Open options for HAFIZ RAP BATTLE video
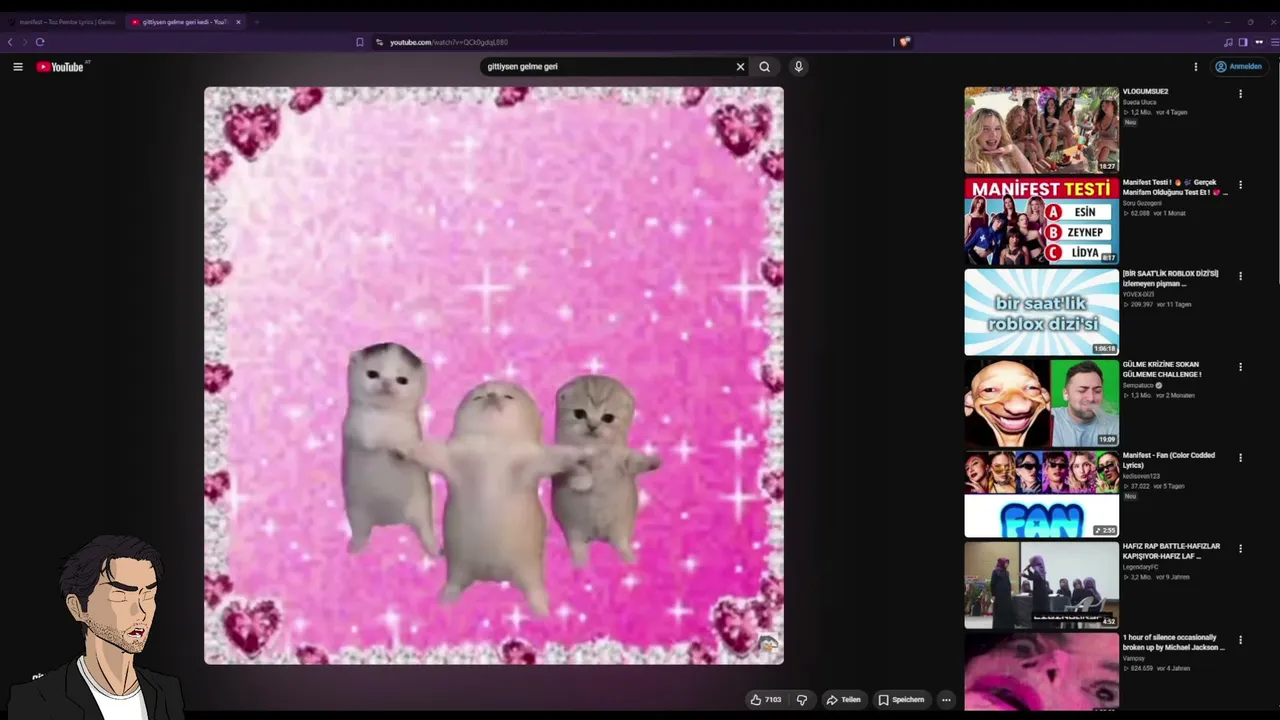Image resolution: width=1280 pixels, height=720 pixels. click(1240, 549)
